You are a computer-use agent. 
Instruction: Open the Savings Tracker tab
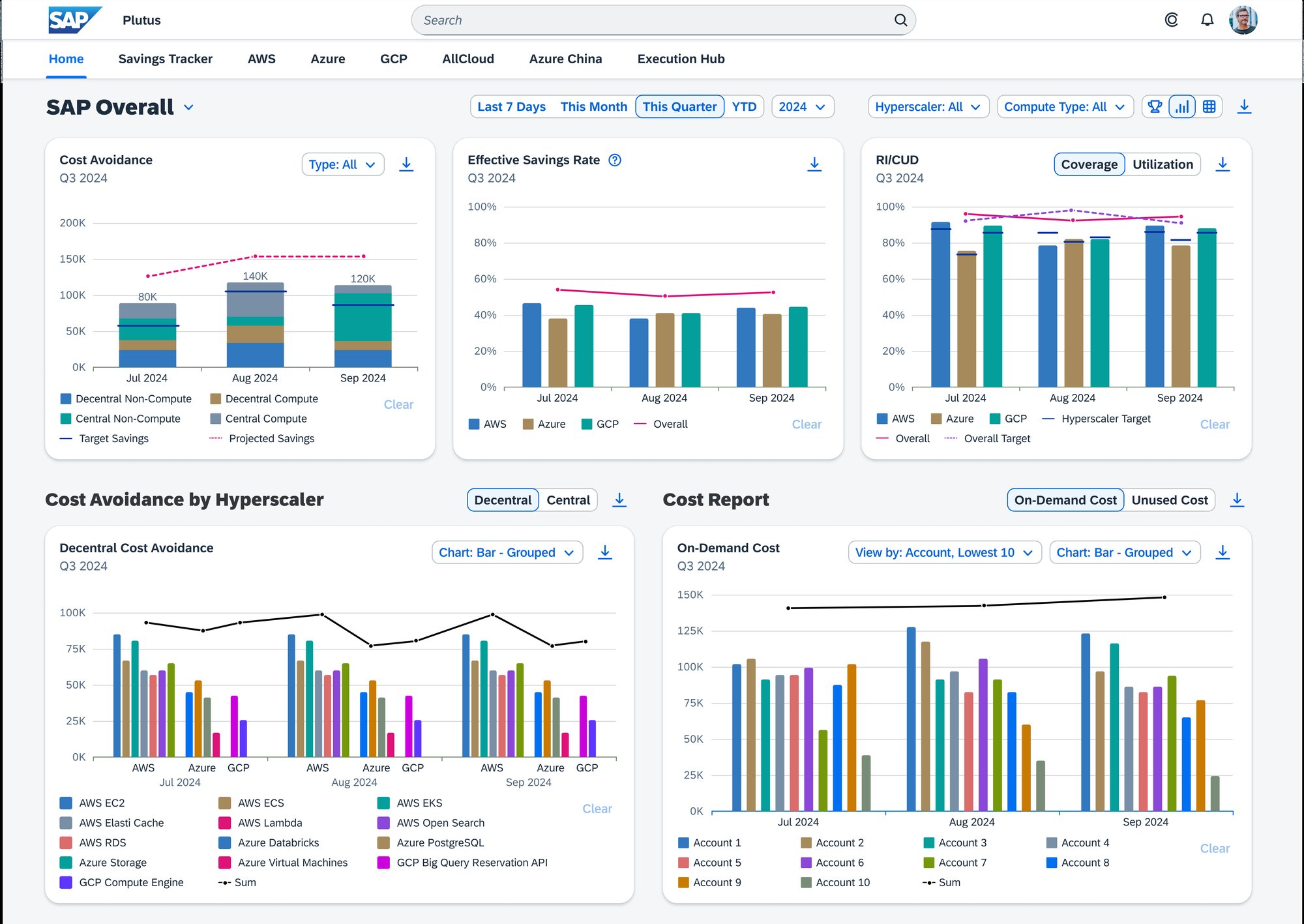pyautogui.click(x=166, y=59)
